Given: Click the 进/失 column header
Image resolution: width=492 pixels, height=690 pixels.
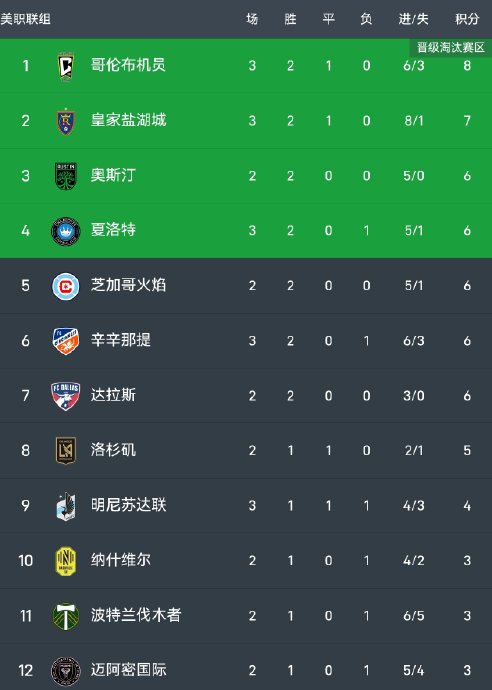Looking at the screenshot, I should coord(413,19).
